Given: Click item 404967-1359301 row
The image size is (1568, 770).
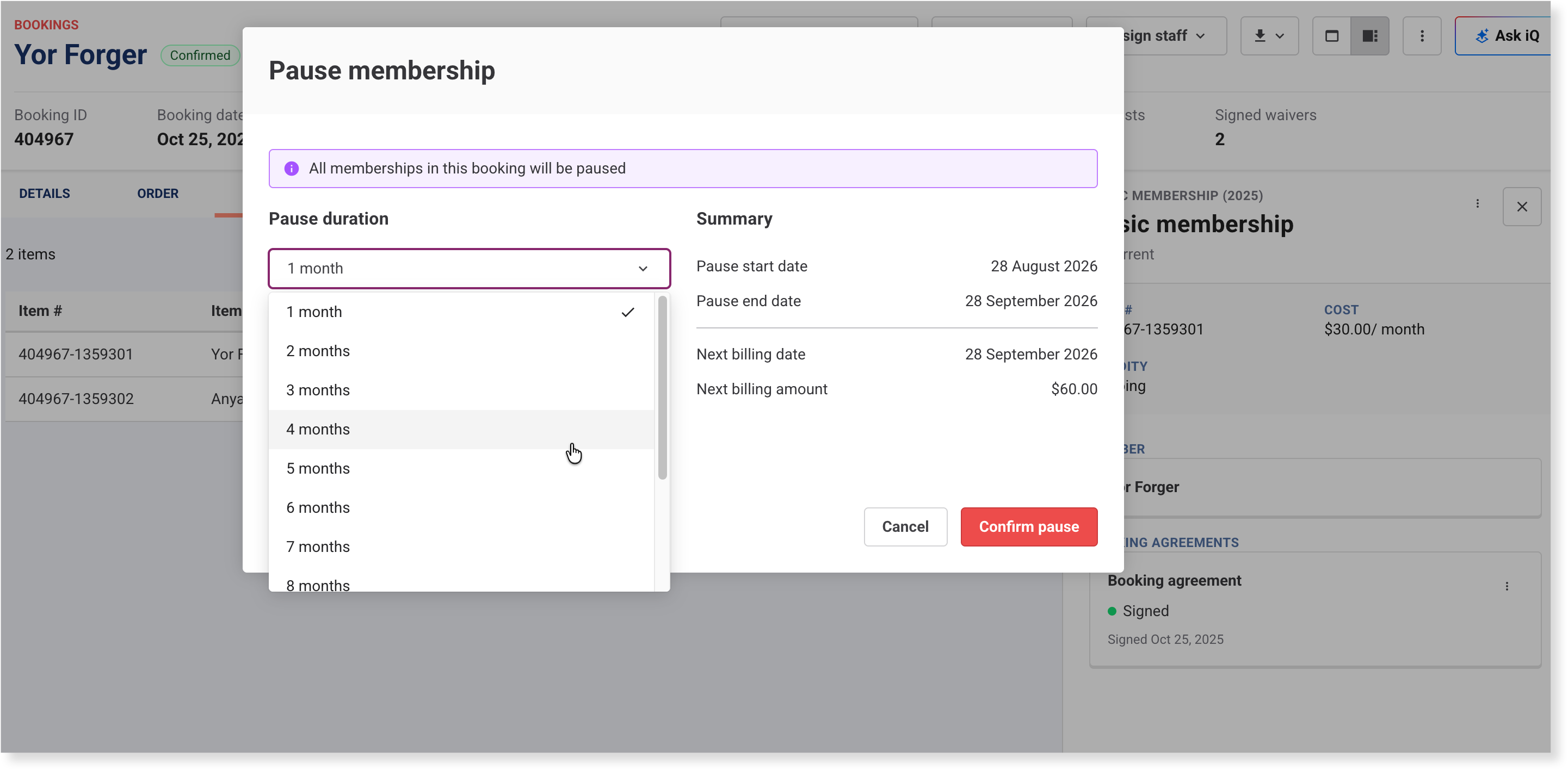Looking at the screenshot, I should [124, 355].
